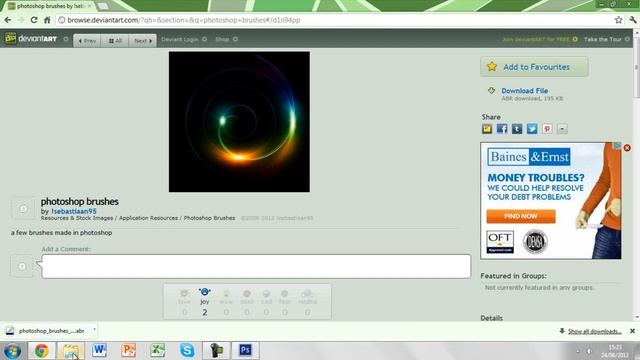The image size is (640, 360).
Task: Share deviation on Tumblr
Action: tap(517, 129)
